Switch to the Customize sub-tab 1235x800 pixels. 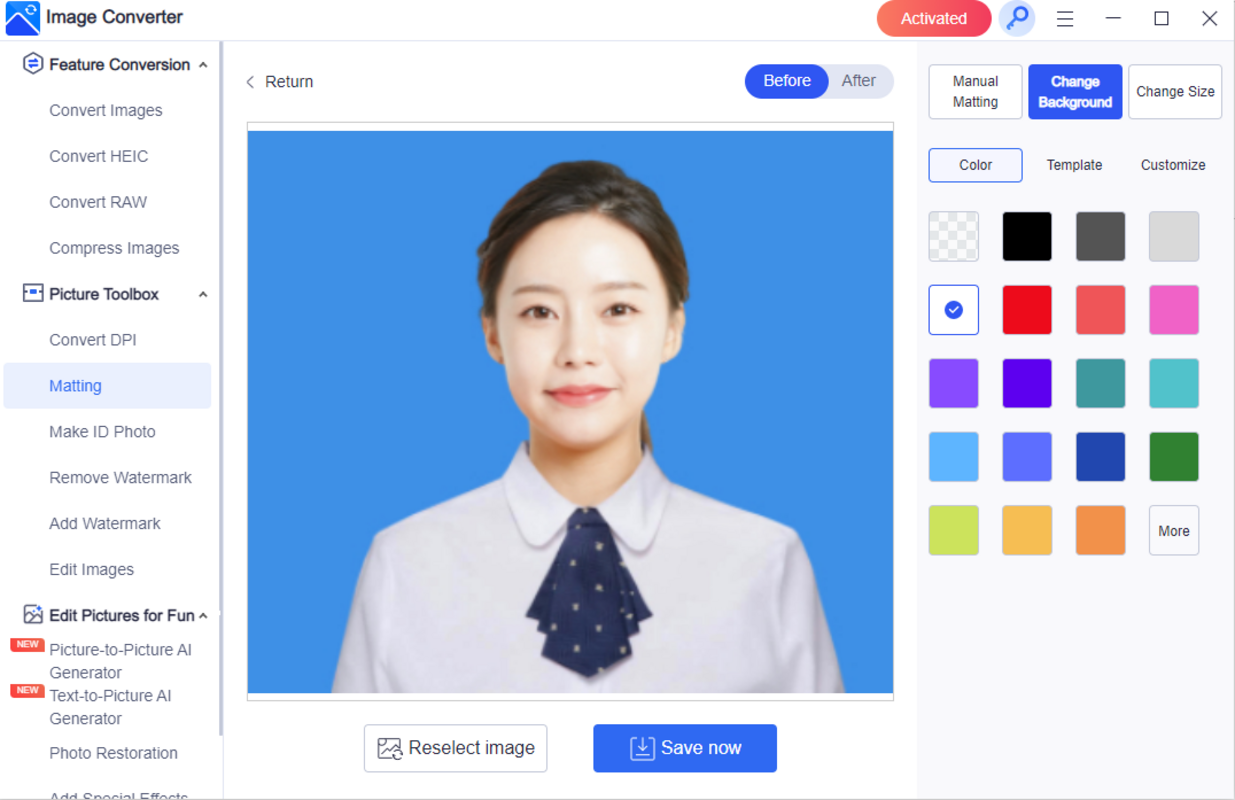(x=1173, y=165)
